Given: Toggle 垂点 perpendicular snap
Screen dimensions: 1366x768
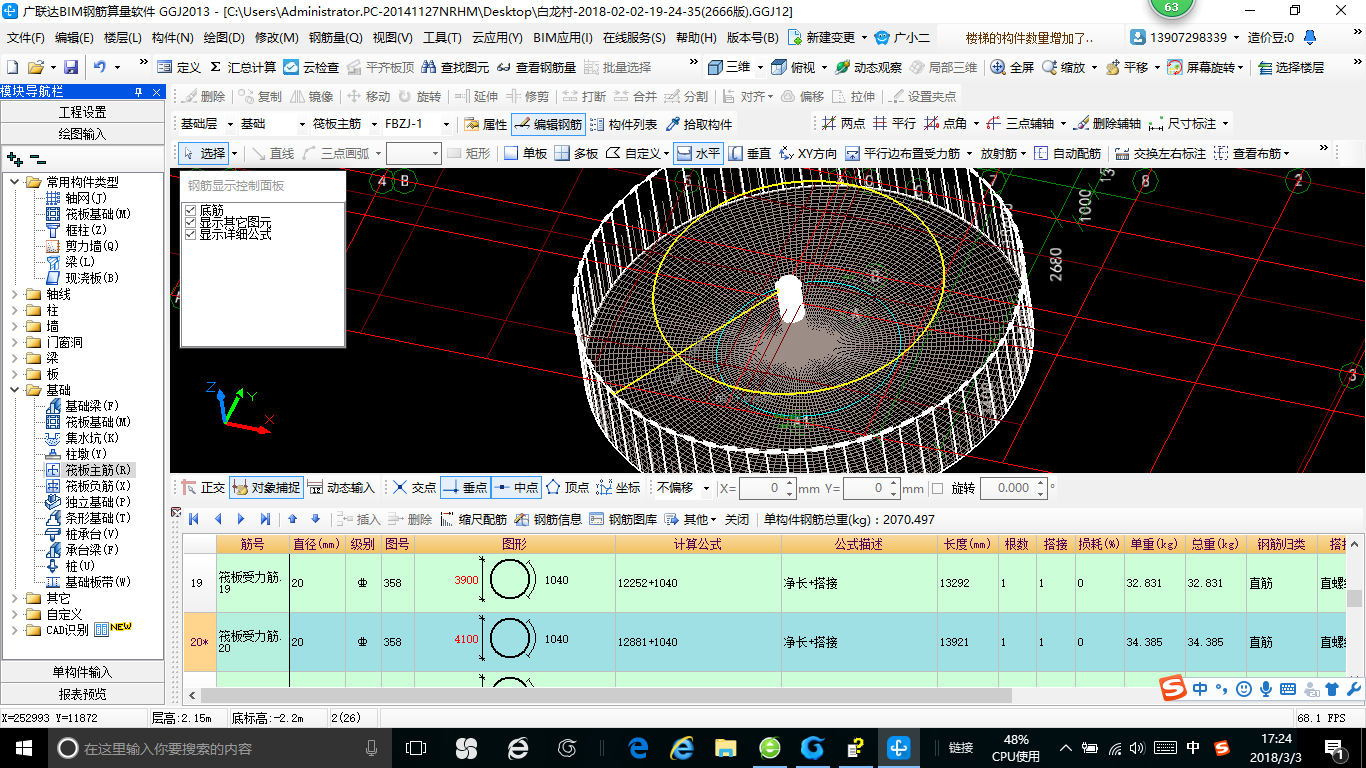Looking at the screenshot, I should pyautogui.click(x=464, y=488).
